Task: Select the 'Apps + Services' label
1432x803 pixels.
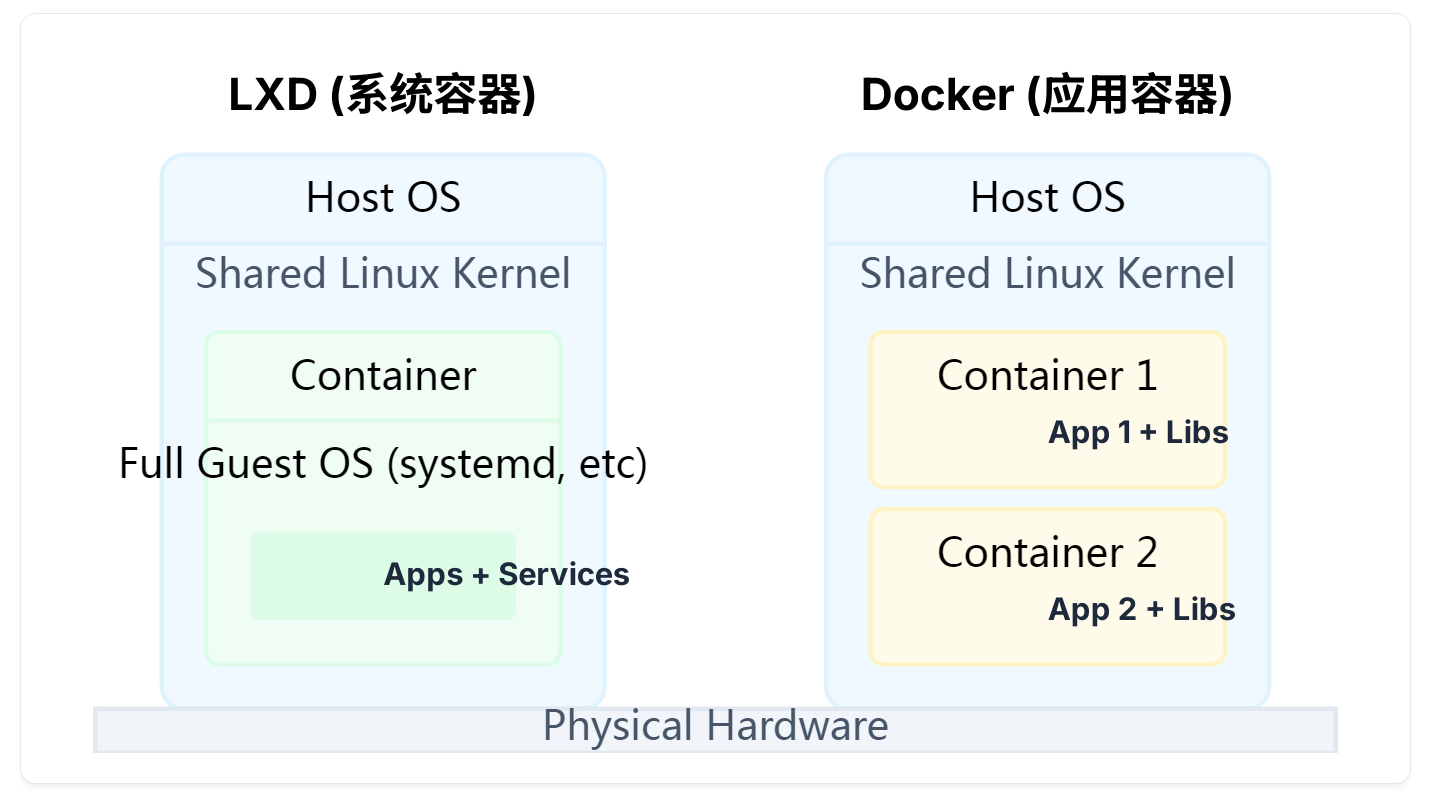Action: click(506, 574)
